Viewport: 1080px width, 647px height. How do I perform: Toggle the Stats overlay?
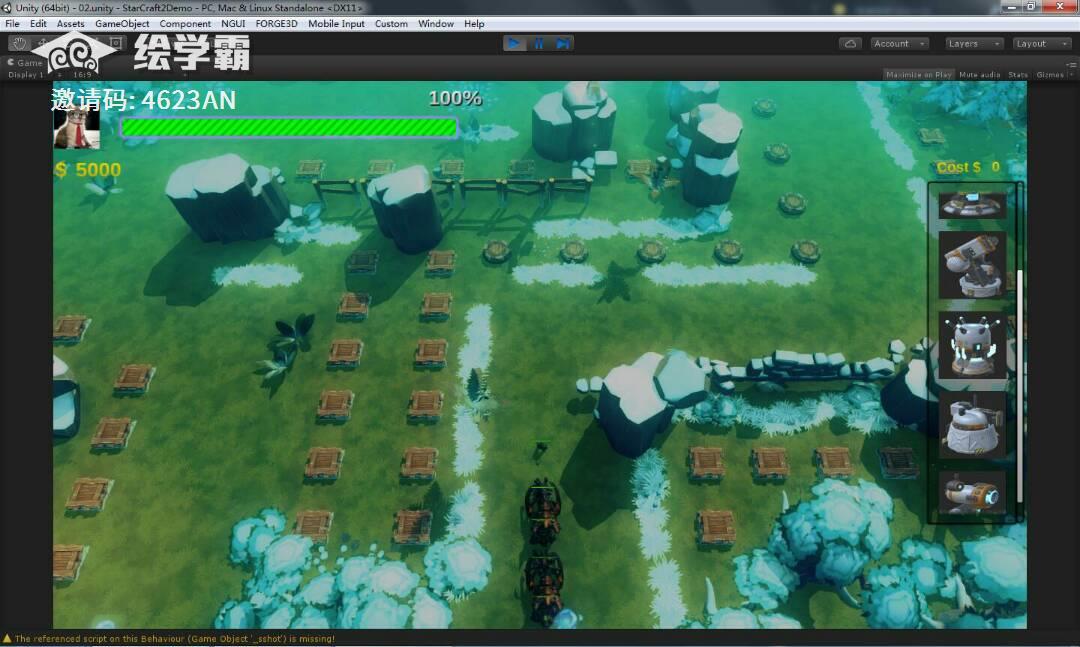(1018, 74)
